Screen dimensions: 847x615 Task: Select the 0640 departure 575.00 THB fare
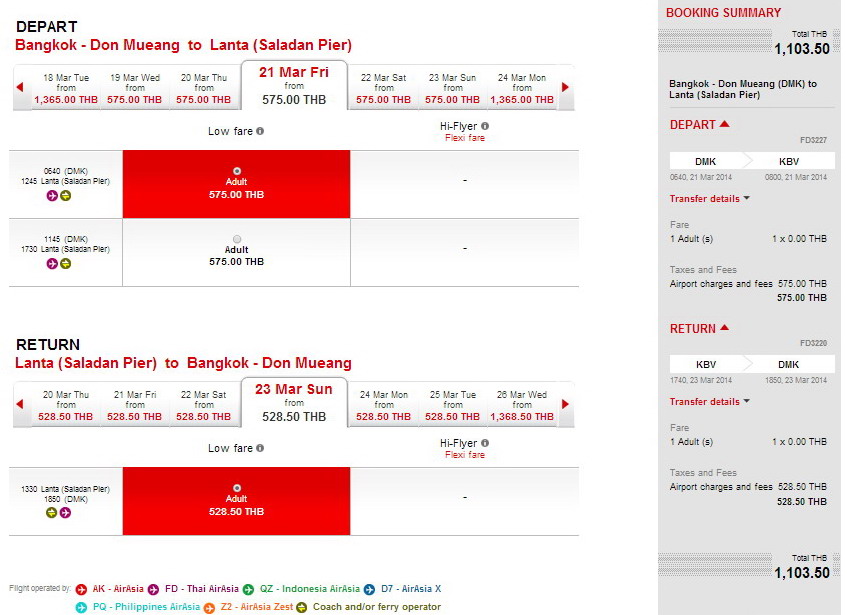236,171
